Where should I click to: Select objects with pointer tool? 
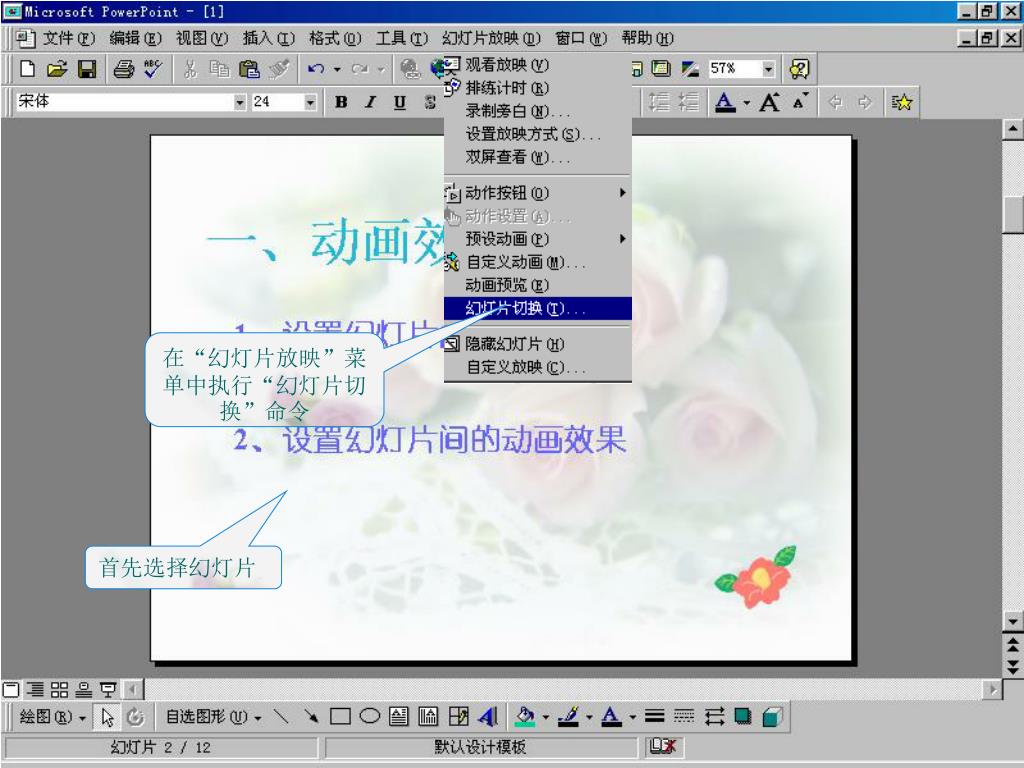108,717
